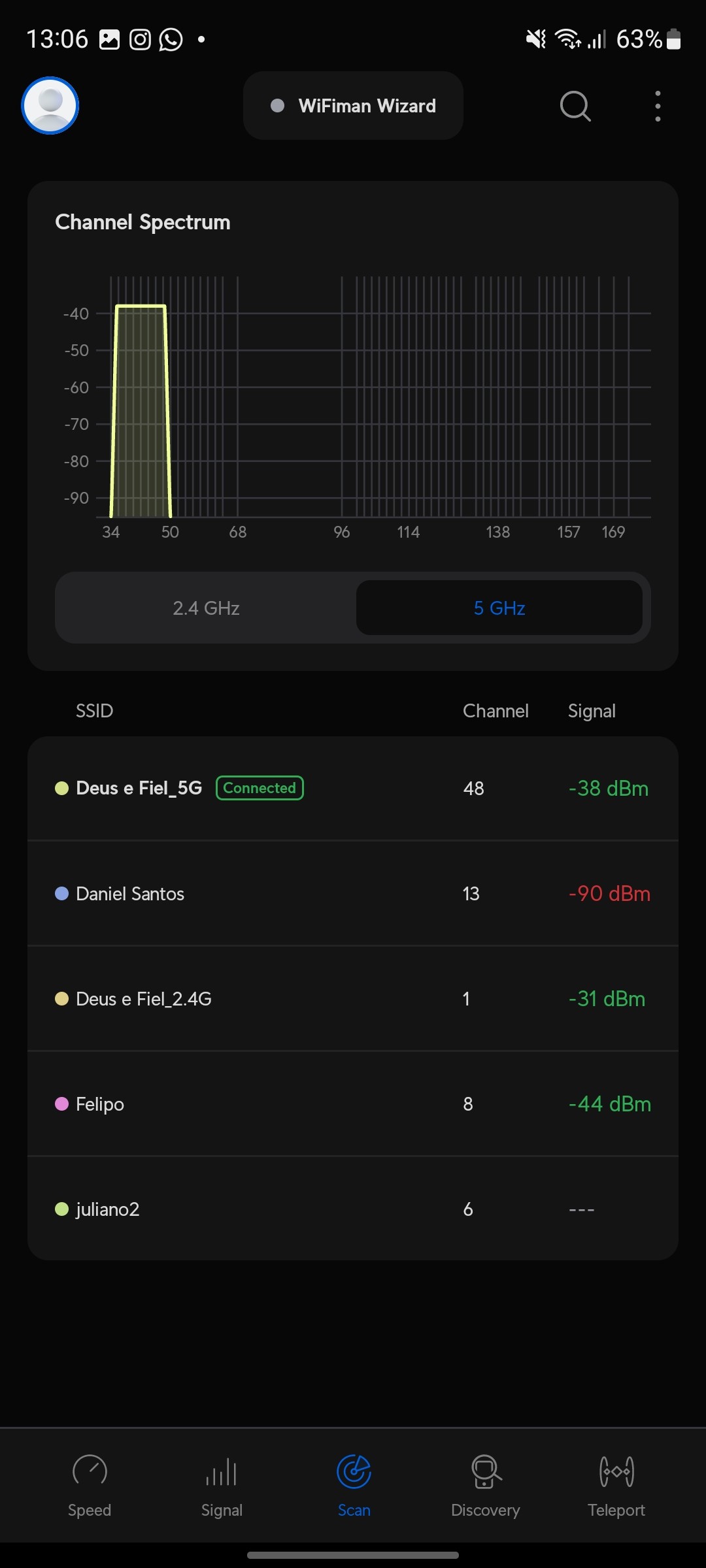Open the user profile avatar
Viewport: 706px width, 1568px height.
pos(50,105)
